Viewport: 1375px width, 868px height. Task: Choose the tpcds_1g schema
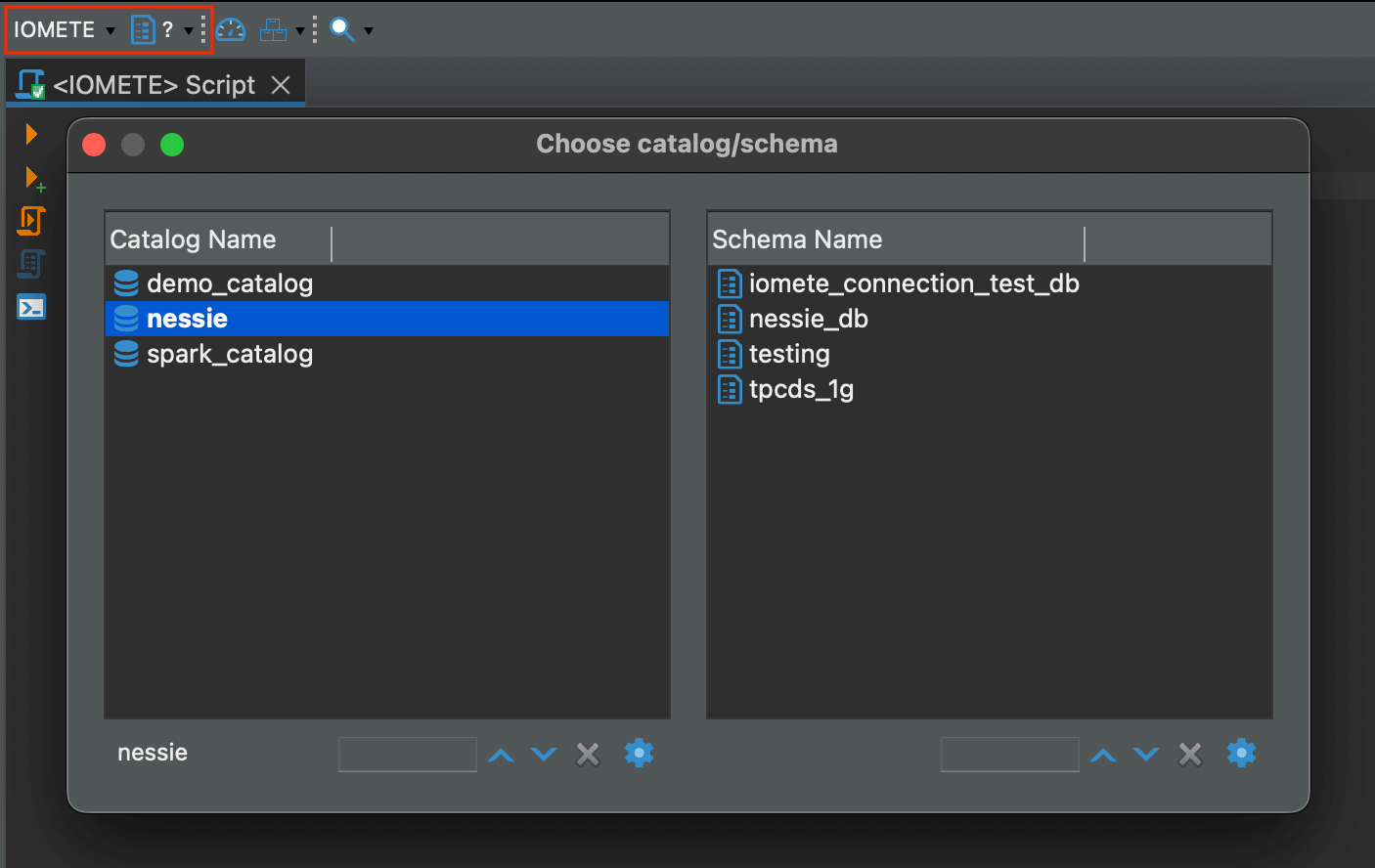click(x=990, y=389)
